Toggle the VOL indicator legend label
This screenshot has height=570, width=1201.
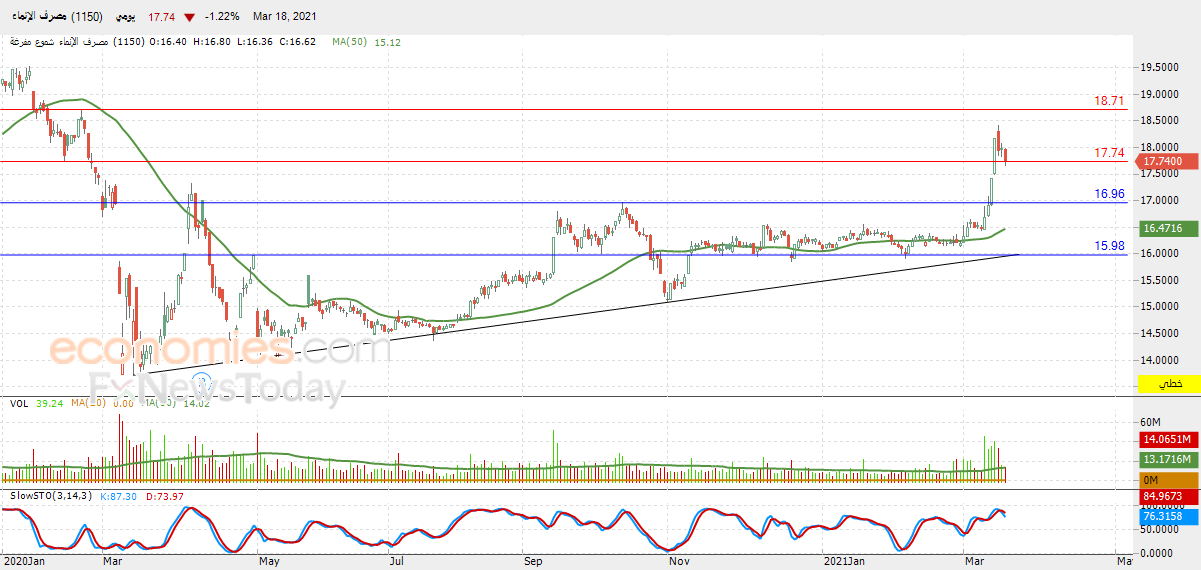pyautogui.click(x=18, y=403)
